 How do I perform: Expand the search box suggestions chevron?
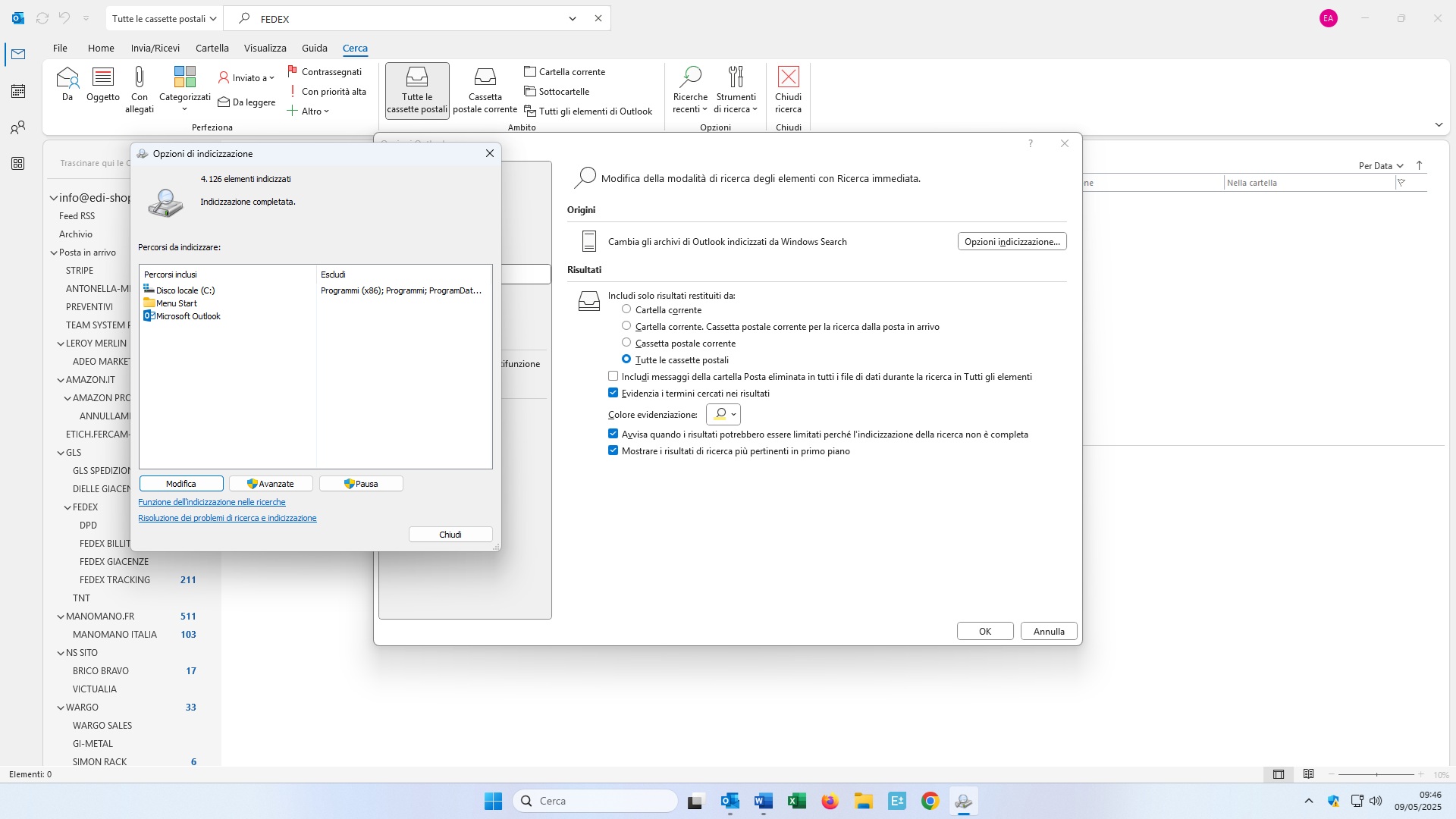pos(573,18)
